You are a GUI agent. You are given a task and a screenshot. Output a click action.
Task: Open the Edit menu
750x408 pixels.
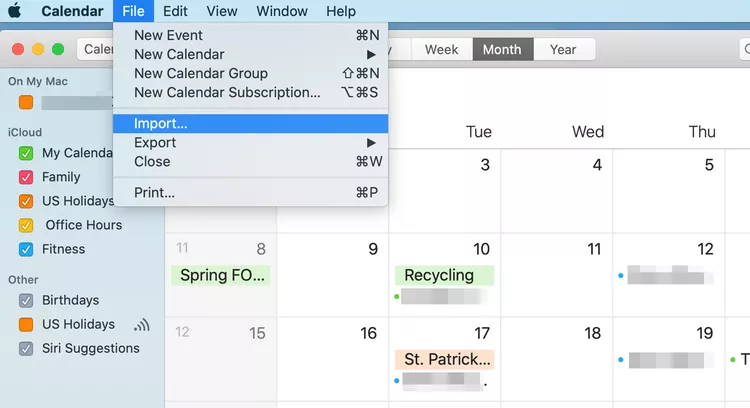pos(175,11)
